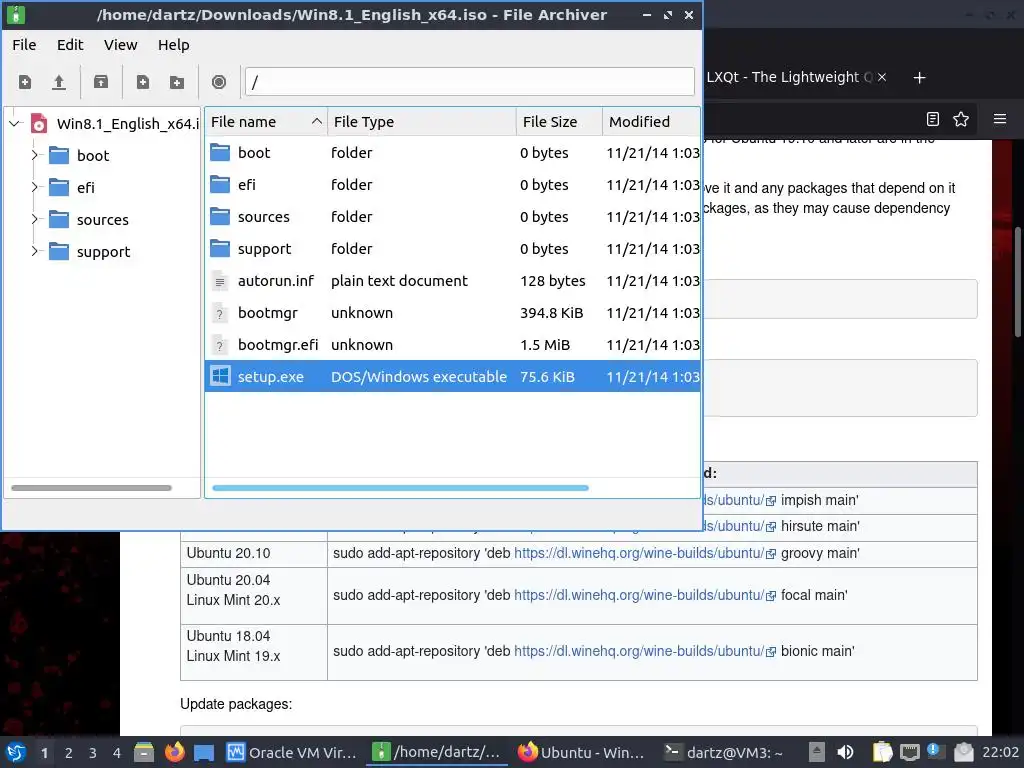Select the support folder in tree
The height and width of the screenshot is (768, 1024).
click(x=103, y=251)
